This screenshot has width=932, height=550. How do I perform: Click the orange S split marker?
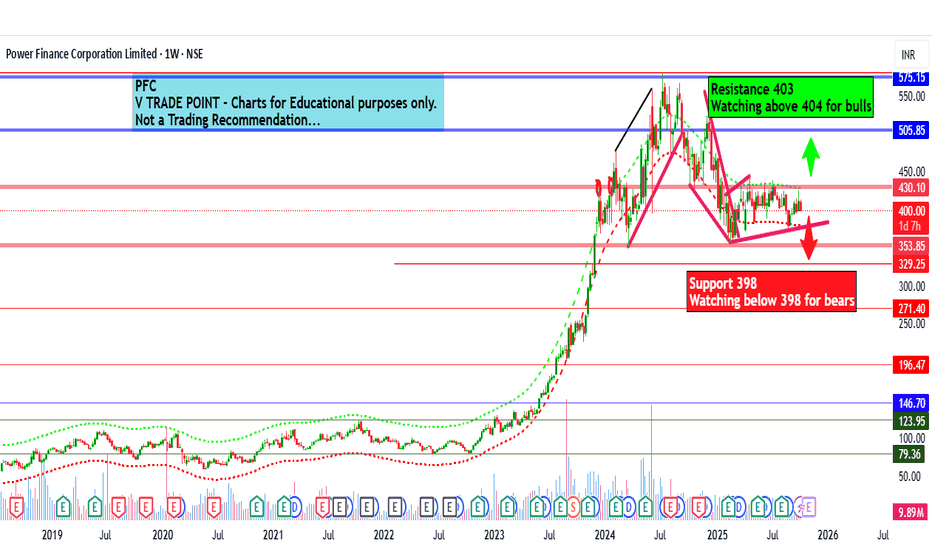point(574,507)
